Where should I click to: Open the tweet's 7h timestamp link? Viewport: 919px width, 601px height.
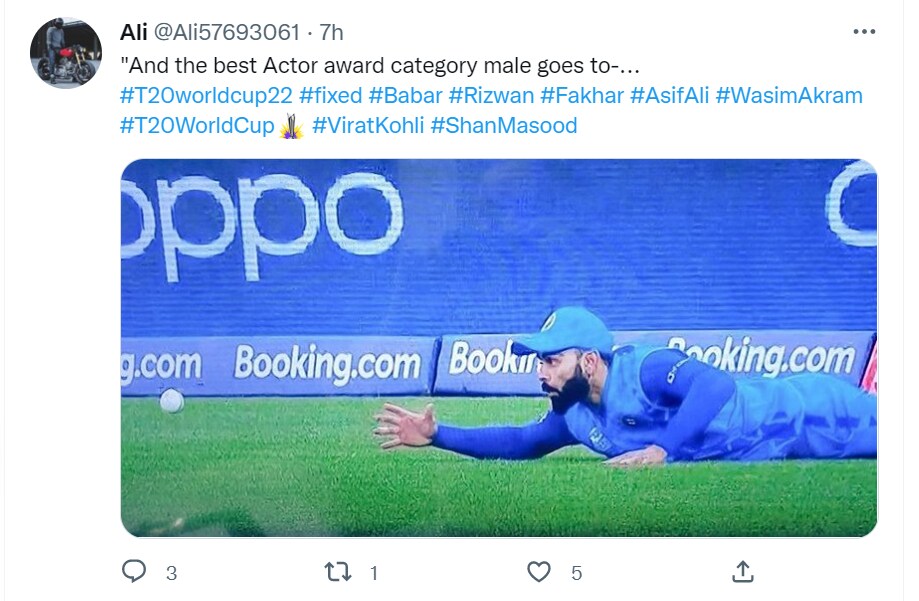[x=332, y=32]
